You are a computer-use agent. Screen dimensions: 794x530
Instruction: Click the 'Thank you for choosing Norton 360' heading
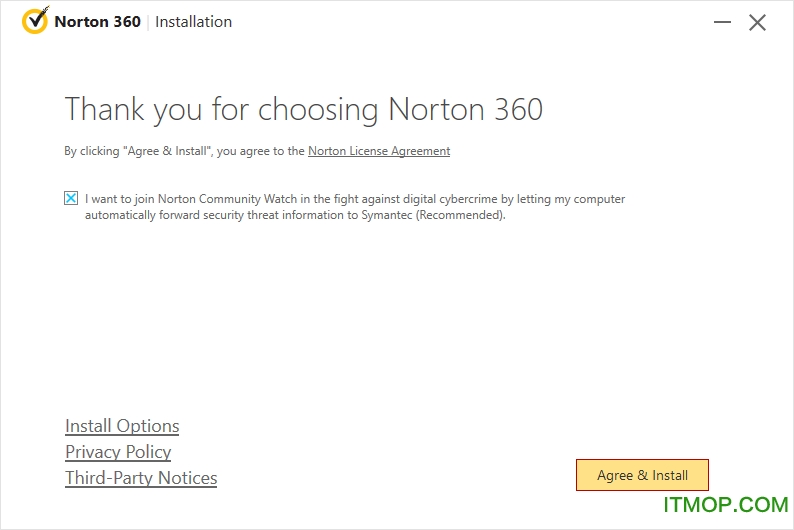coord(304,109)
